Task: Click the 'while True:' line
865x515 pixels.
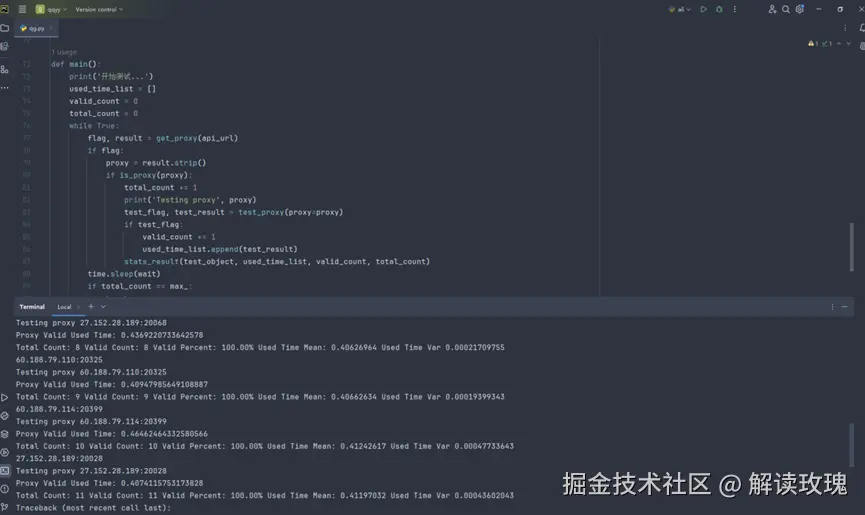Action: point(94,126)
